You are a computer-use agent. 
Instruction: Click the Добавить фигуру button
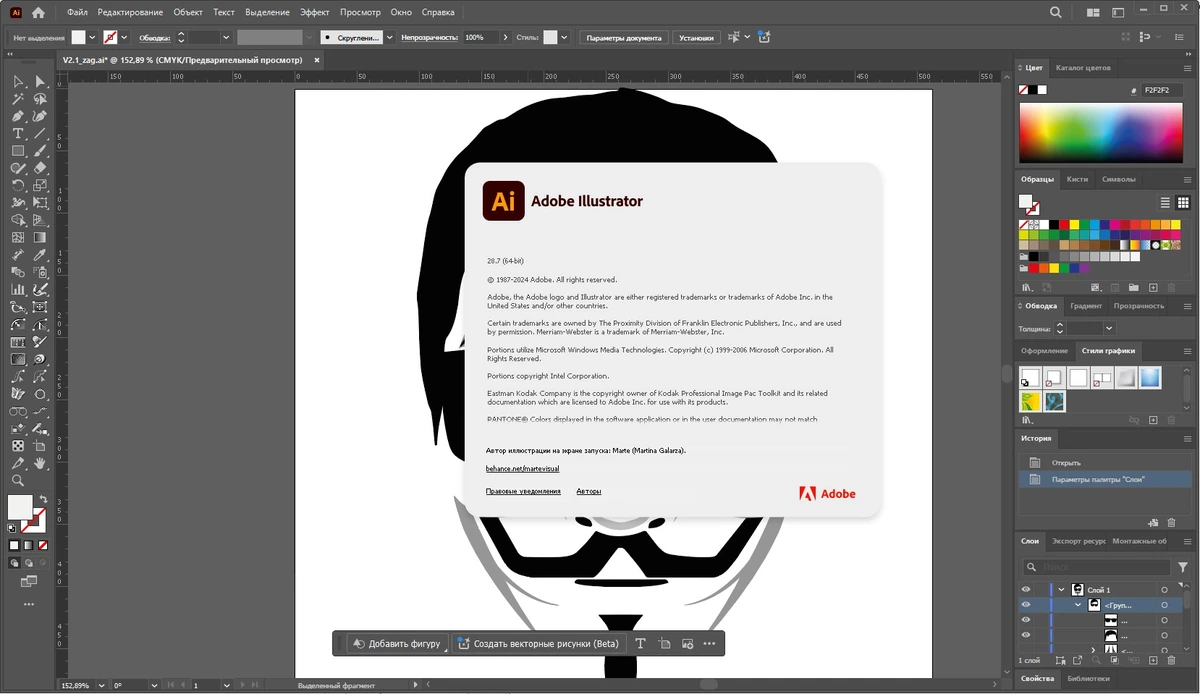pos(397,643)
